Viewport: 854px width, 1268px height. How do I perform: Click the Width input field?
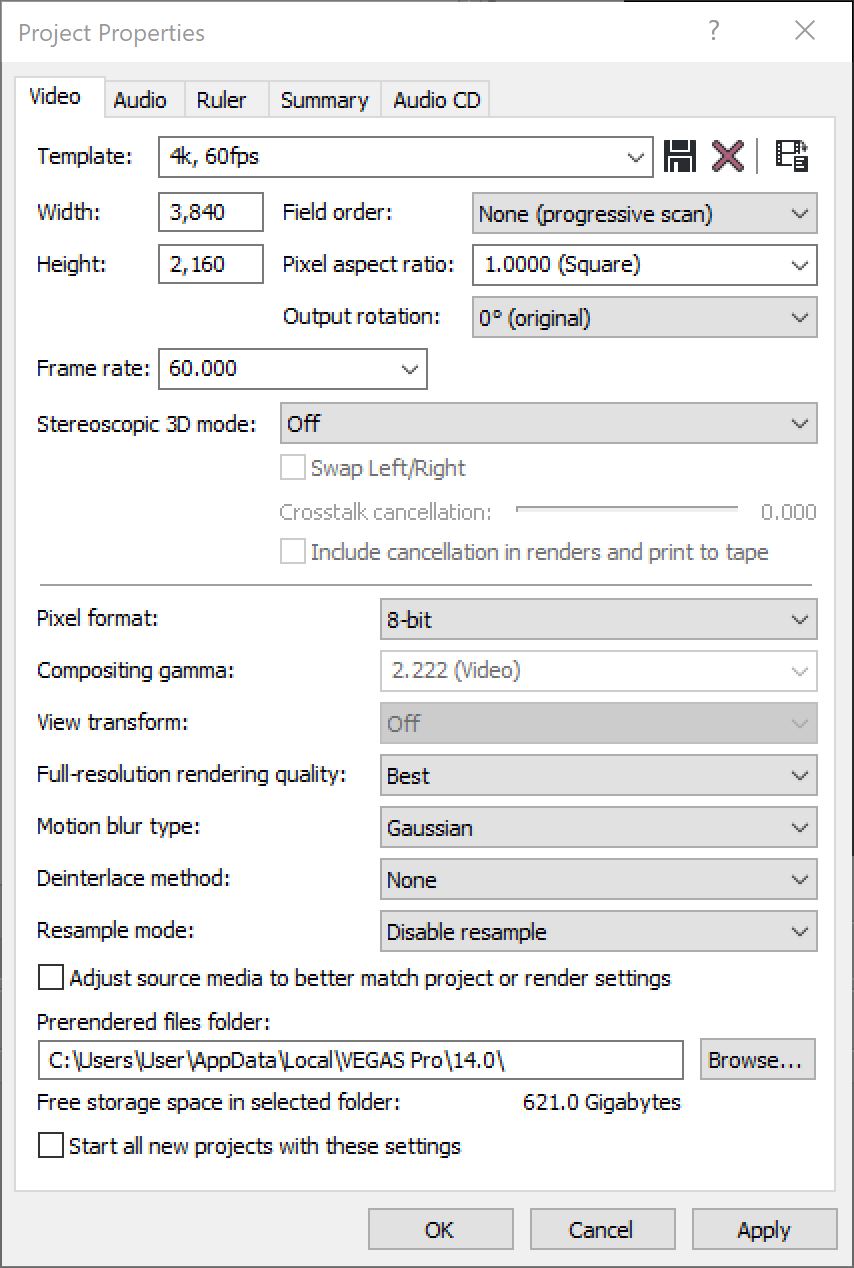coord(210,212)
